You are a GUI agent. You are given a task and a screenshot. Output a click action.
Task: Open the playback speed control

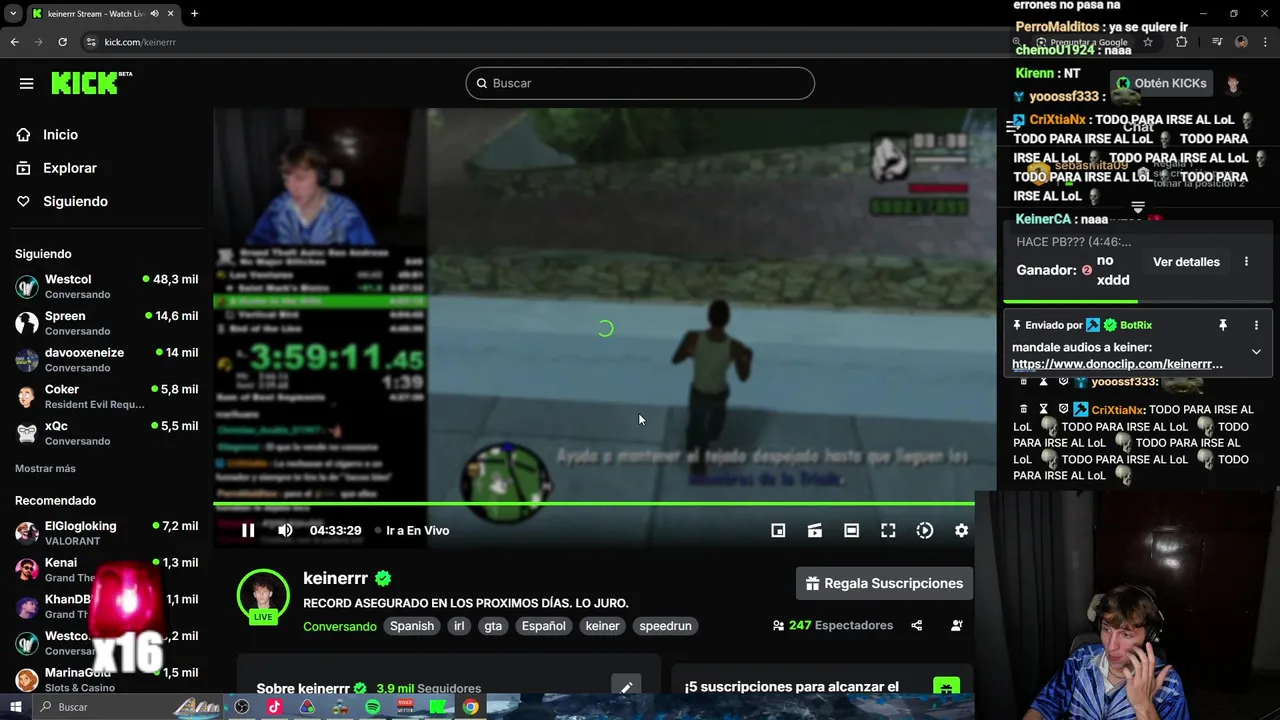(x=925, y=531)
